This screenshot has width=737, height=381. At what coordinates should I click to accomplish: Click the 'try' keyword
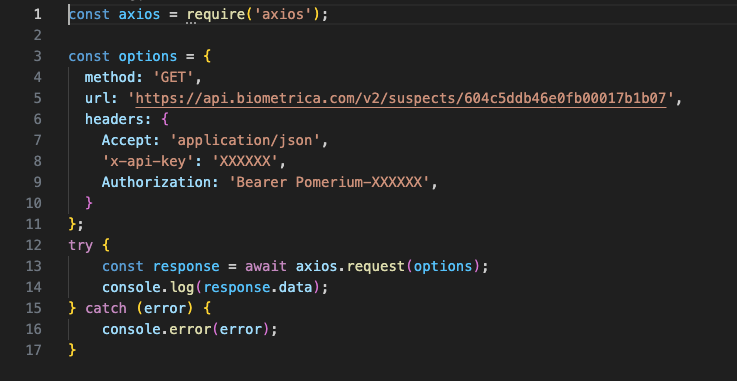tap(81, 245)
